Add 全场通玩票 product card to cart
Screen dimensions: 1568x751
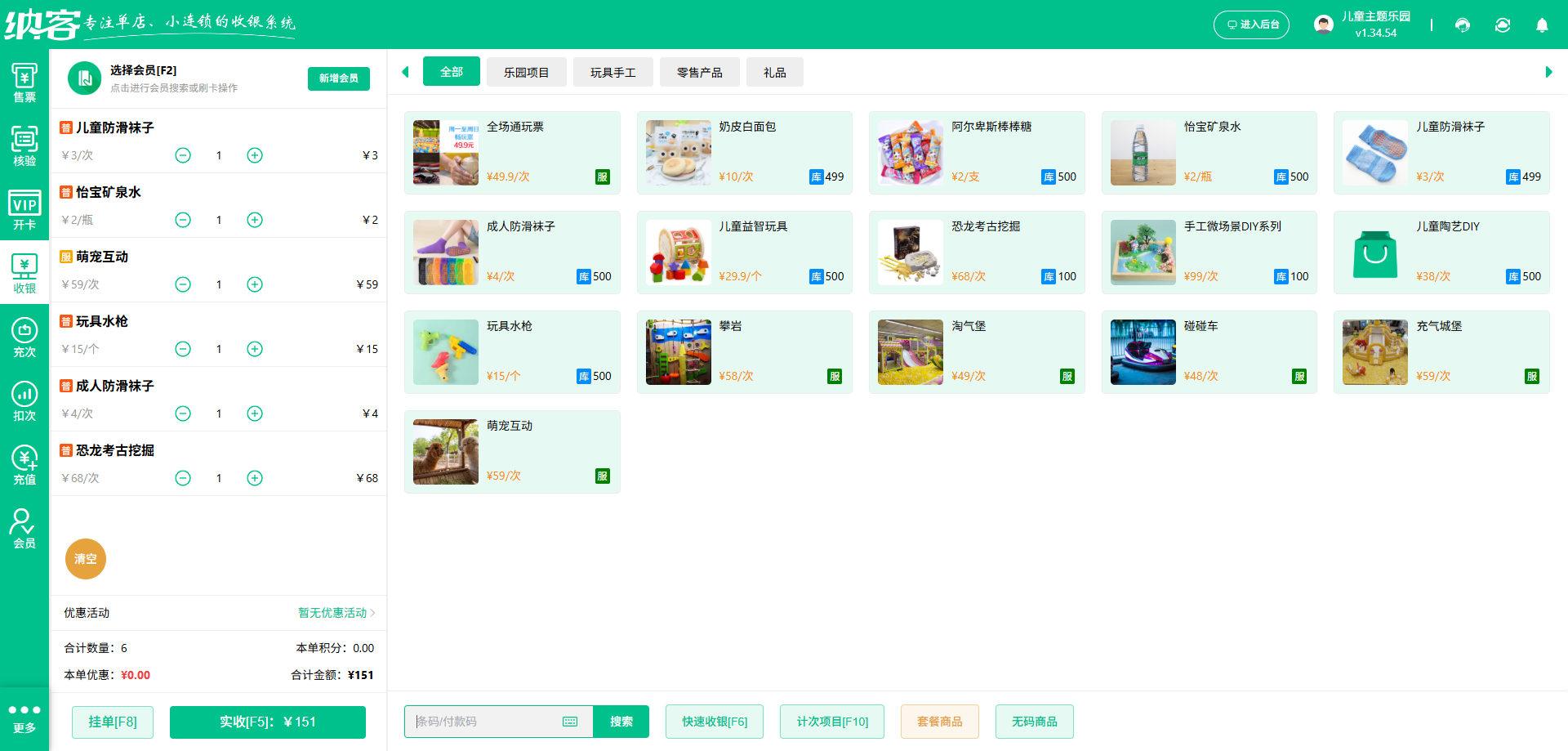tap(512, 153)
